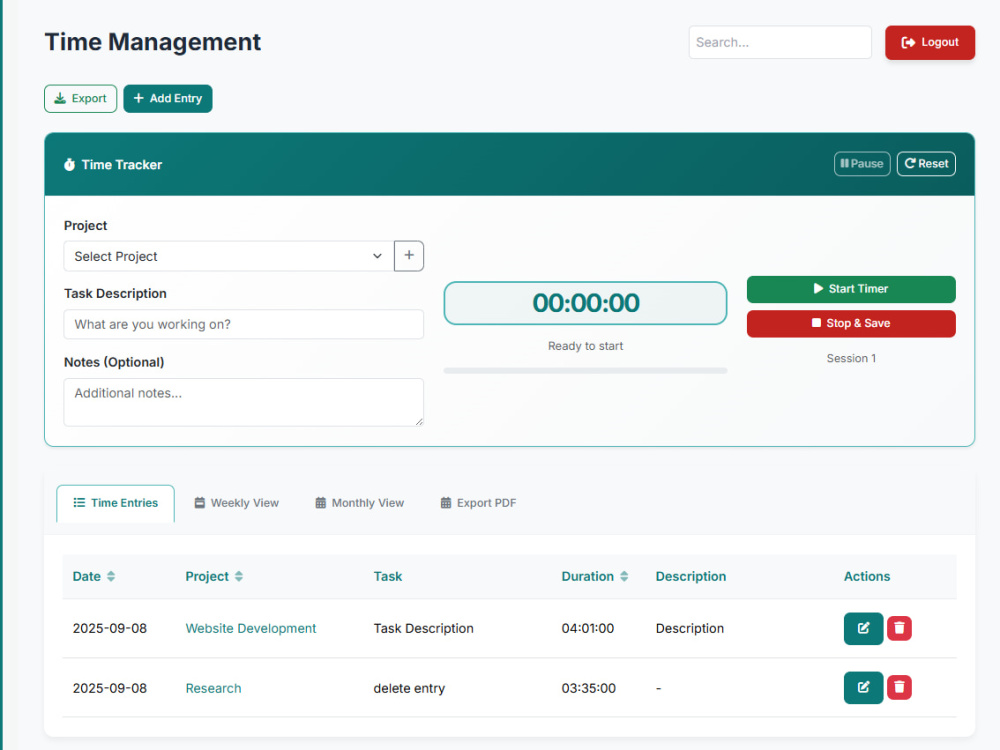
Task: Click the 2025-09-08 date in Research row
Action: click(110, 688)
